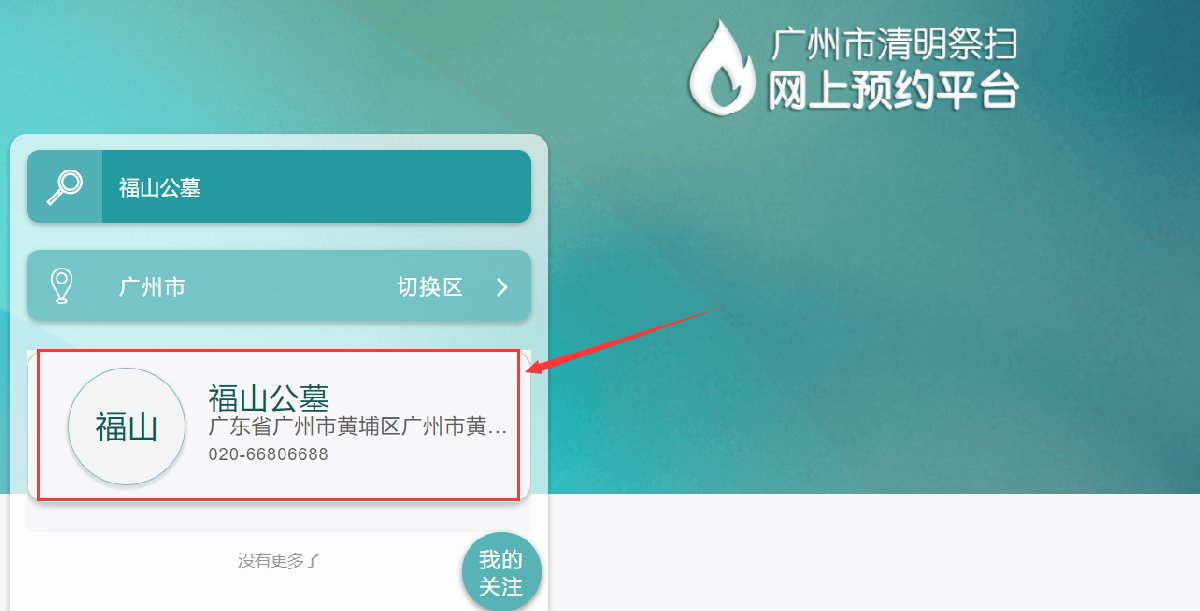Click the red arrow annotation
This screenshot has height=611, width=1200.
(624, 340)
